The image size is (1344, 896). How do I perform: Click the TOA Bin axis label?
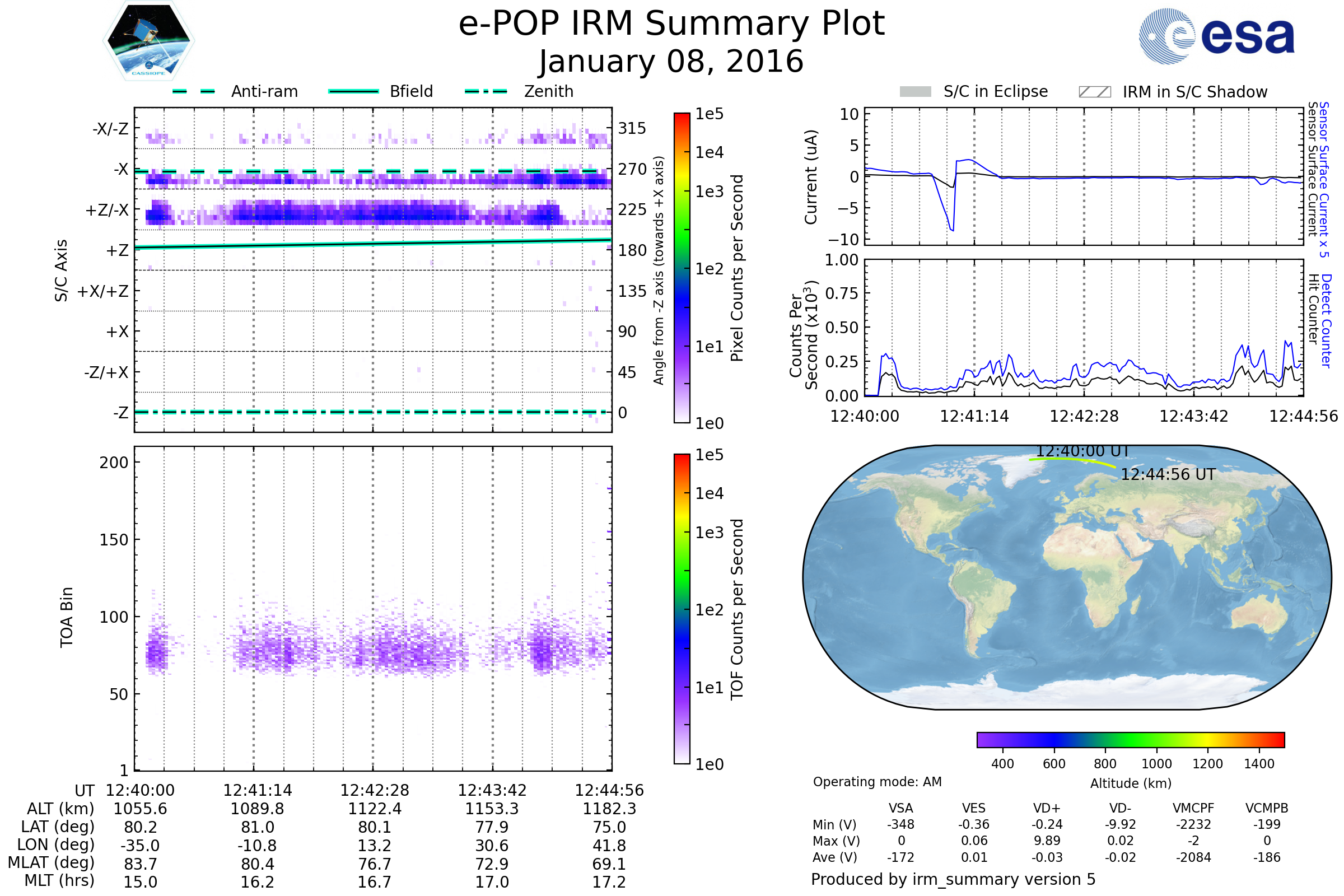(67, 617)
